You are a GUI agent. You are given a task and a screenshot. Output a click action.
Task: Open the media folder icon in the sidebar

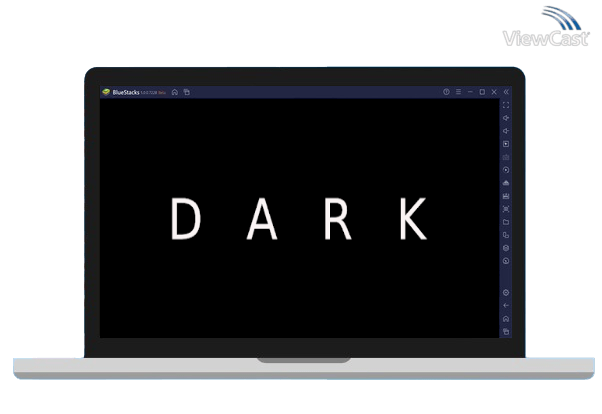[506, 222]
